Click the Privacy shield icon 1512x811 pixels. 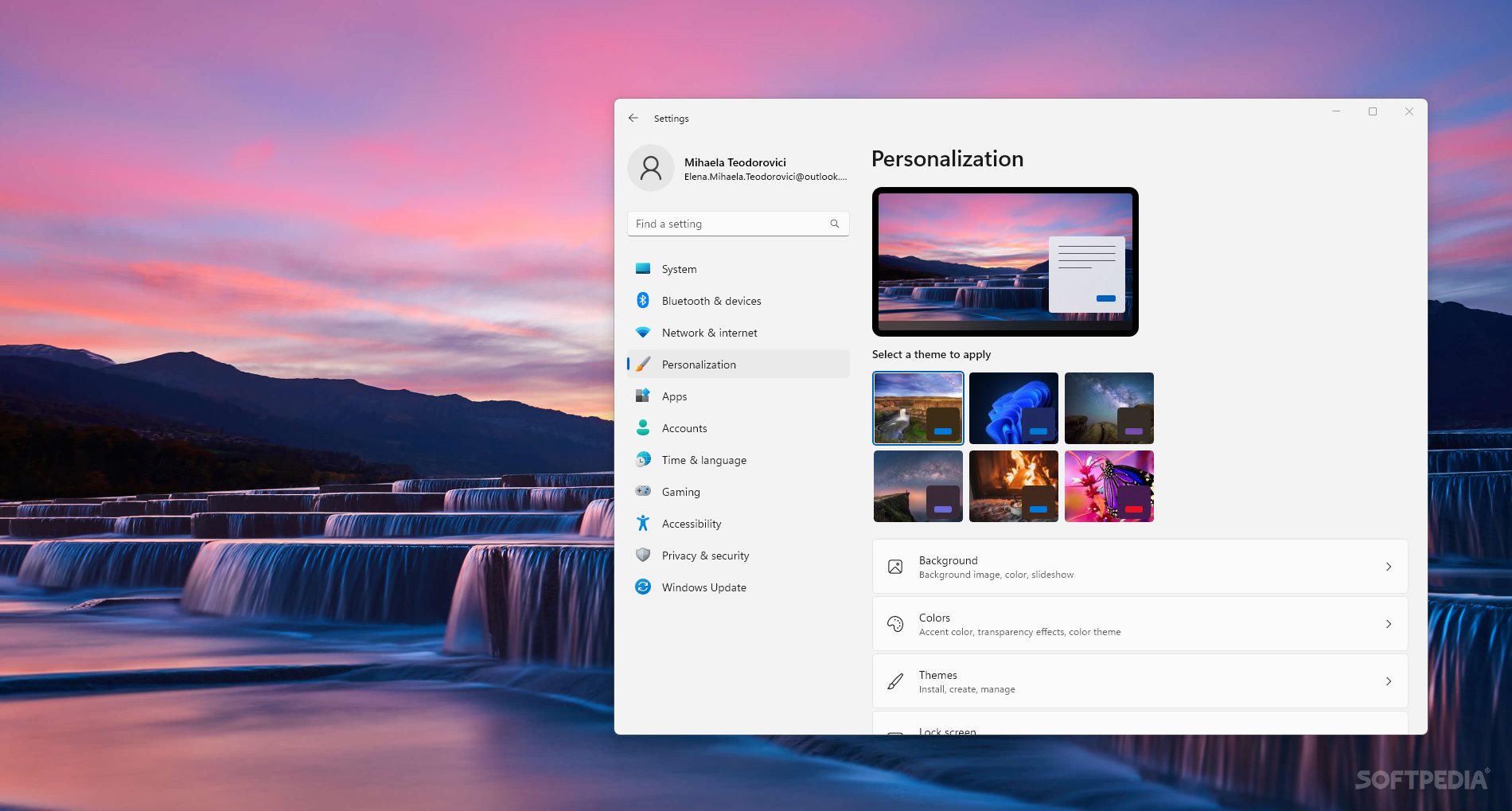[643, 555]
